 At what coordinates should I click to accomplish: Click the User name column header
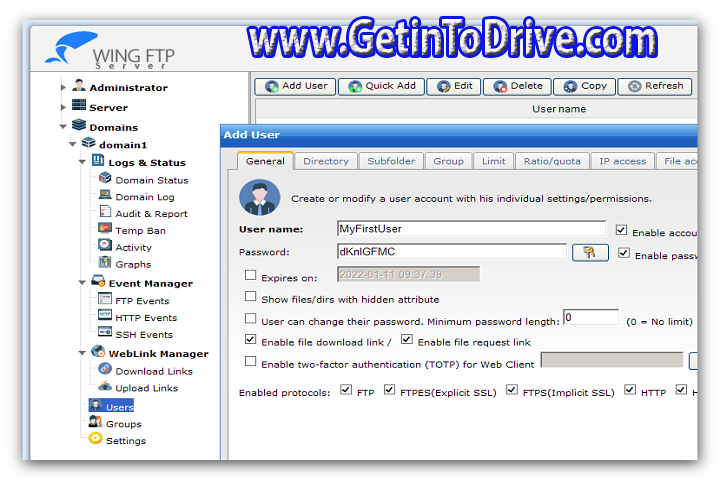click(x=559, y=109)
